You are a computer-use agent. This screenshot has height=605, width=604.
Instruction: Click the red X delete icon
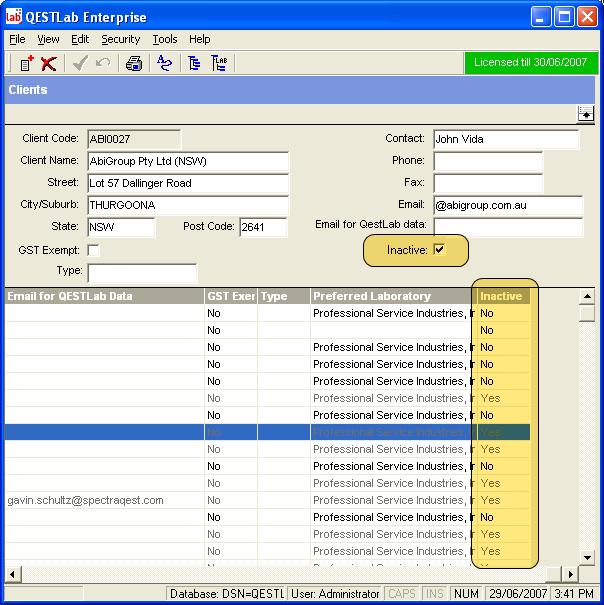[48, 64]
